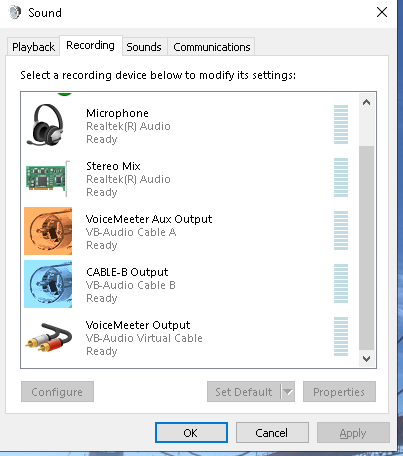Click 'VB-Audio Cable B' description text
403x456 pixels.
pyautogui.click(x=131, y=285)
